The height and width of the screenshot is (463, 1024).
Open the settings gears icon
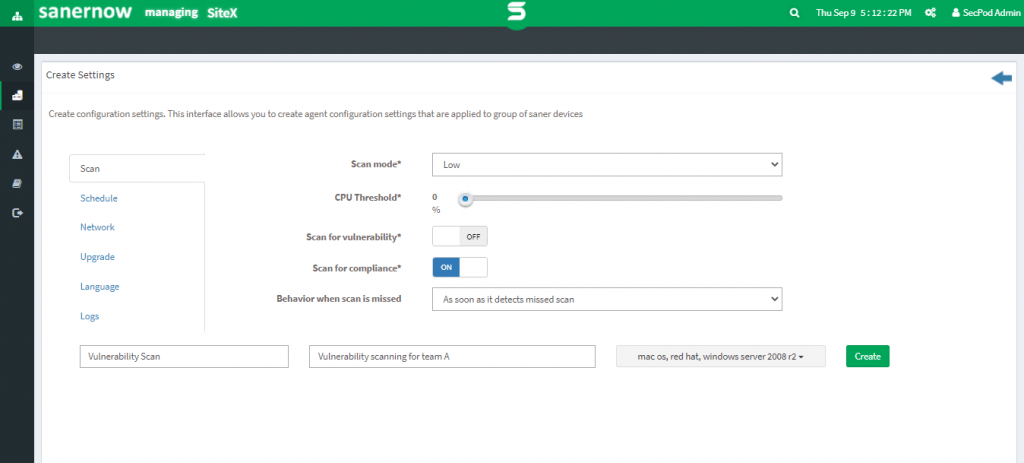[x=930, y=13]
